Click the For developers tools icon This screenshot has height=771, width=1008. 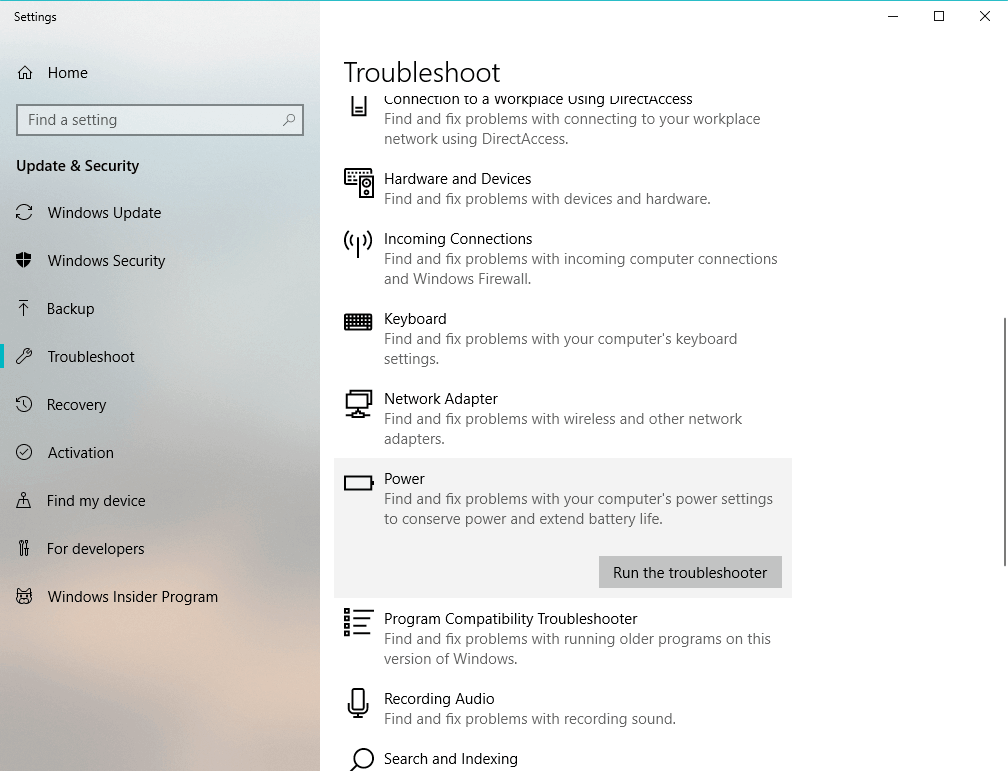click(24, 548)
